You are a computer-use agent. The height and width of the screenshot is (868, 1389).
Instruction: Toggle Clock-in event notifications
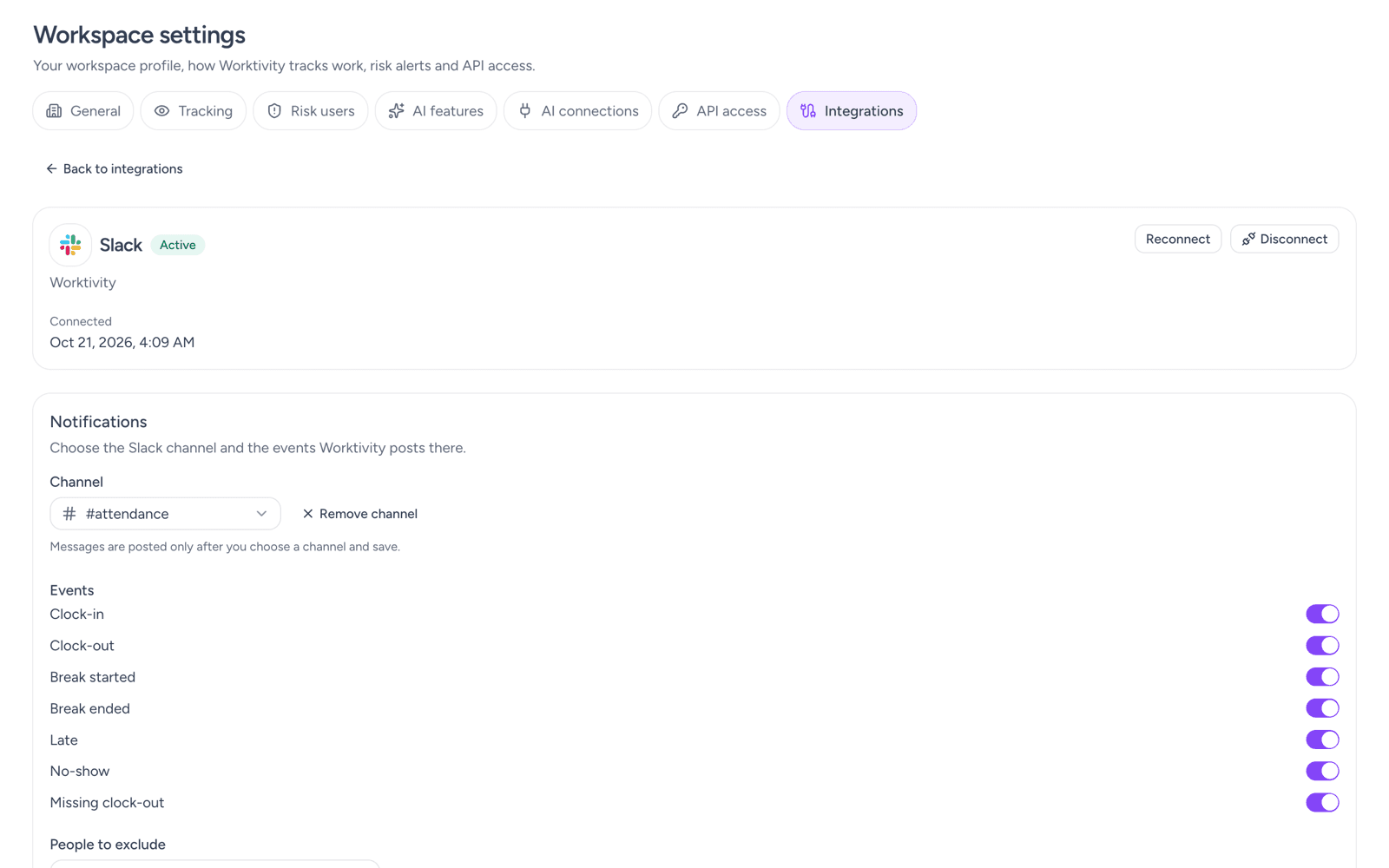[1322, 614]
